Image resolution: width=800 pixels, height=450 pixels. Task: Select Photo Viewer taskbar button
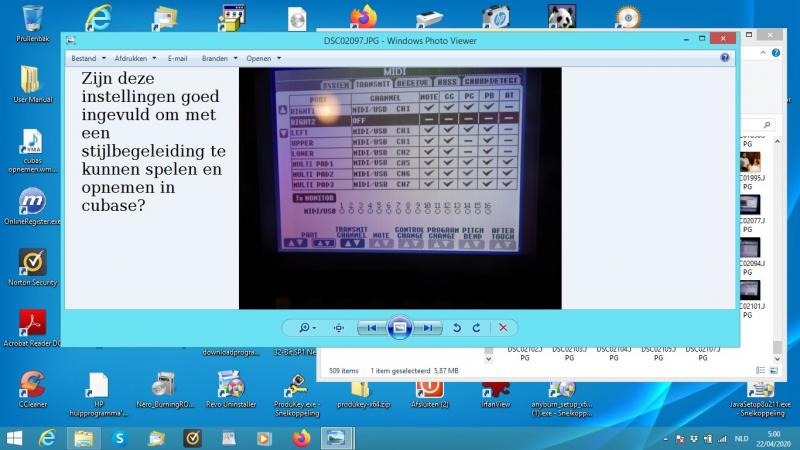337,438
